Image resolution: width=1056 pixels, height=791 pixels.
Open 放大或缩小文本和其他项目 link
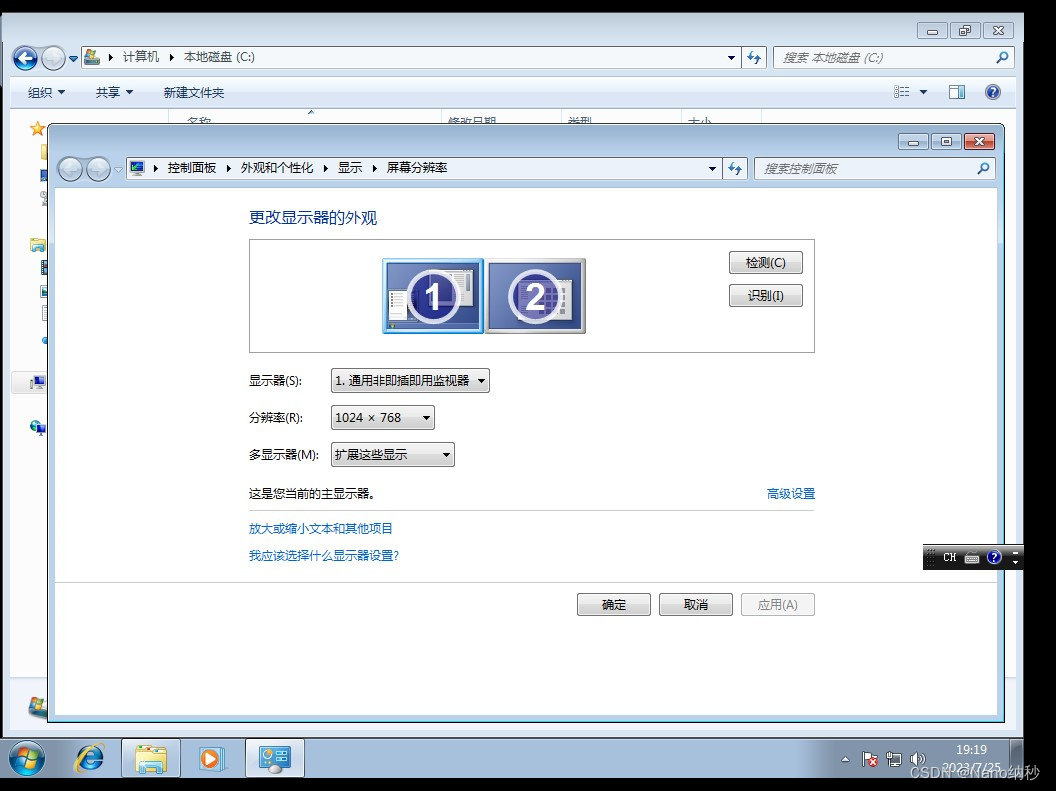click(321, 528)
